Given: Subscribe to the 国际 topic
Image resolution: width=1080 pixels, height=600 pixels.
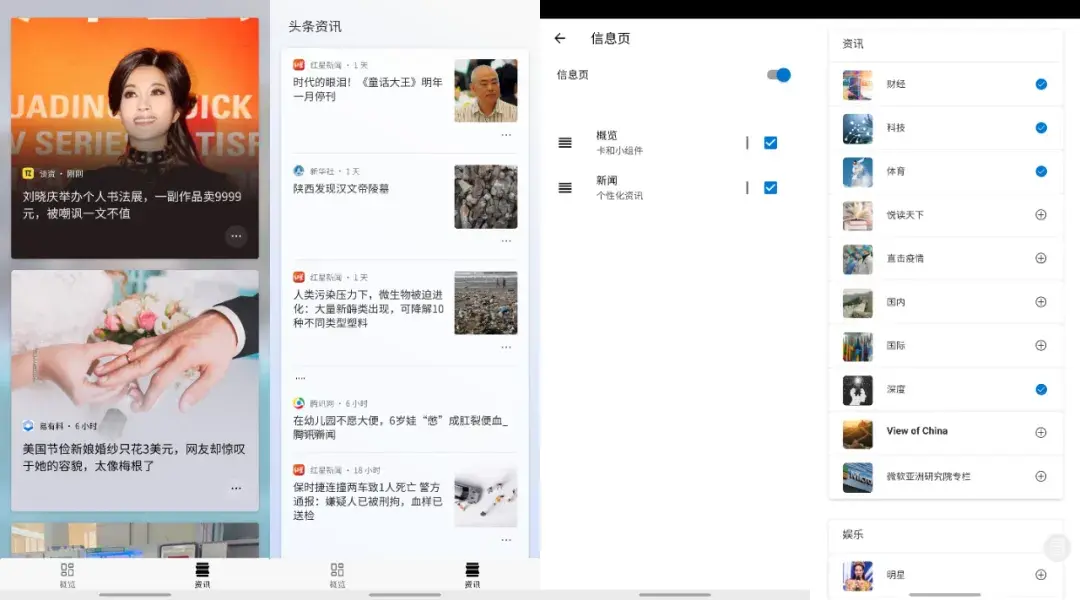Looking at the screenshot, I should point(1041,345).
